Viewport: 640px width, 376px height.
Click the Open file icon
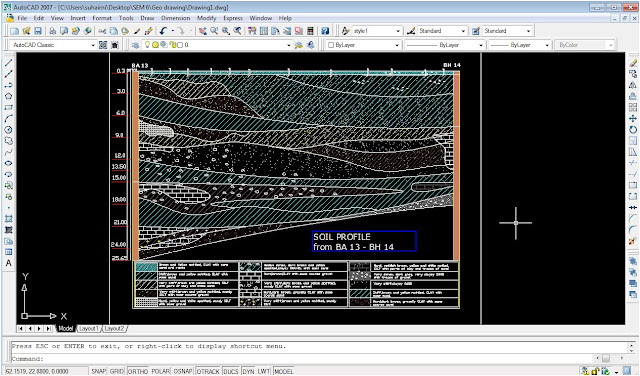click(27, 31)
